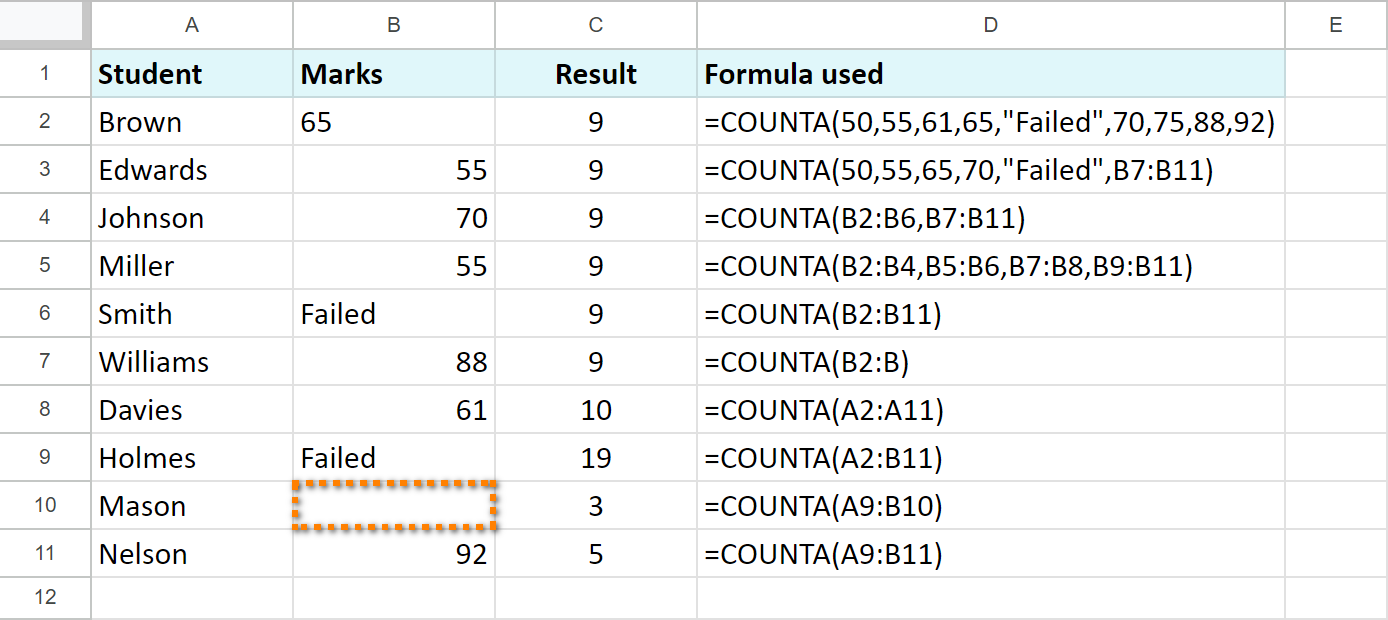Image resolution: width=1388 pixels, height=620 pixels.
Task: Select Nelson's marks cell containing 92
Action: pyautogui.click(x=393, y=553)
